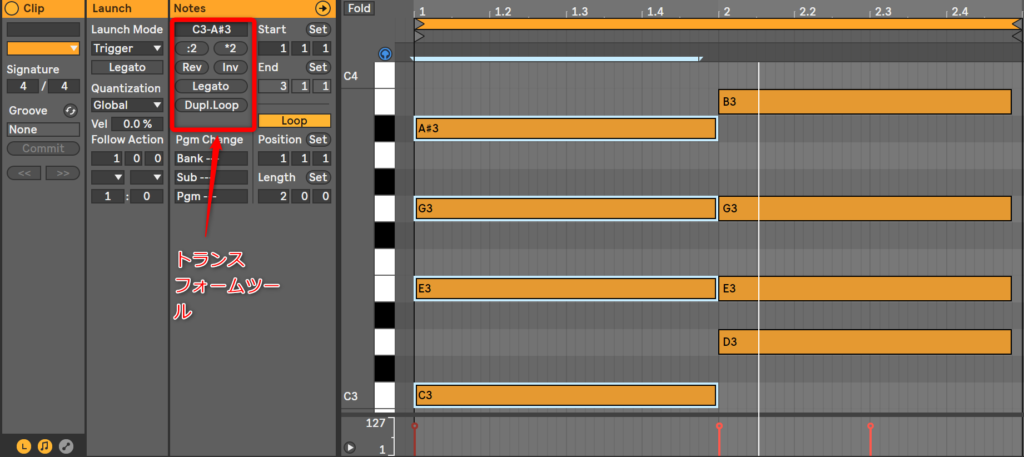This screenshot has height=457, width=1024.
Task: Click the velocity lane play triangle
Action: [x=350, y=447]
